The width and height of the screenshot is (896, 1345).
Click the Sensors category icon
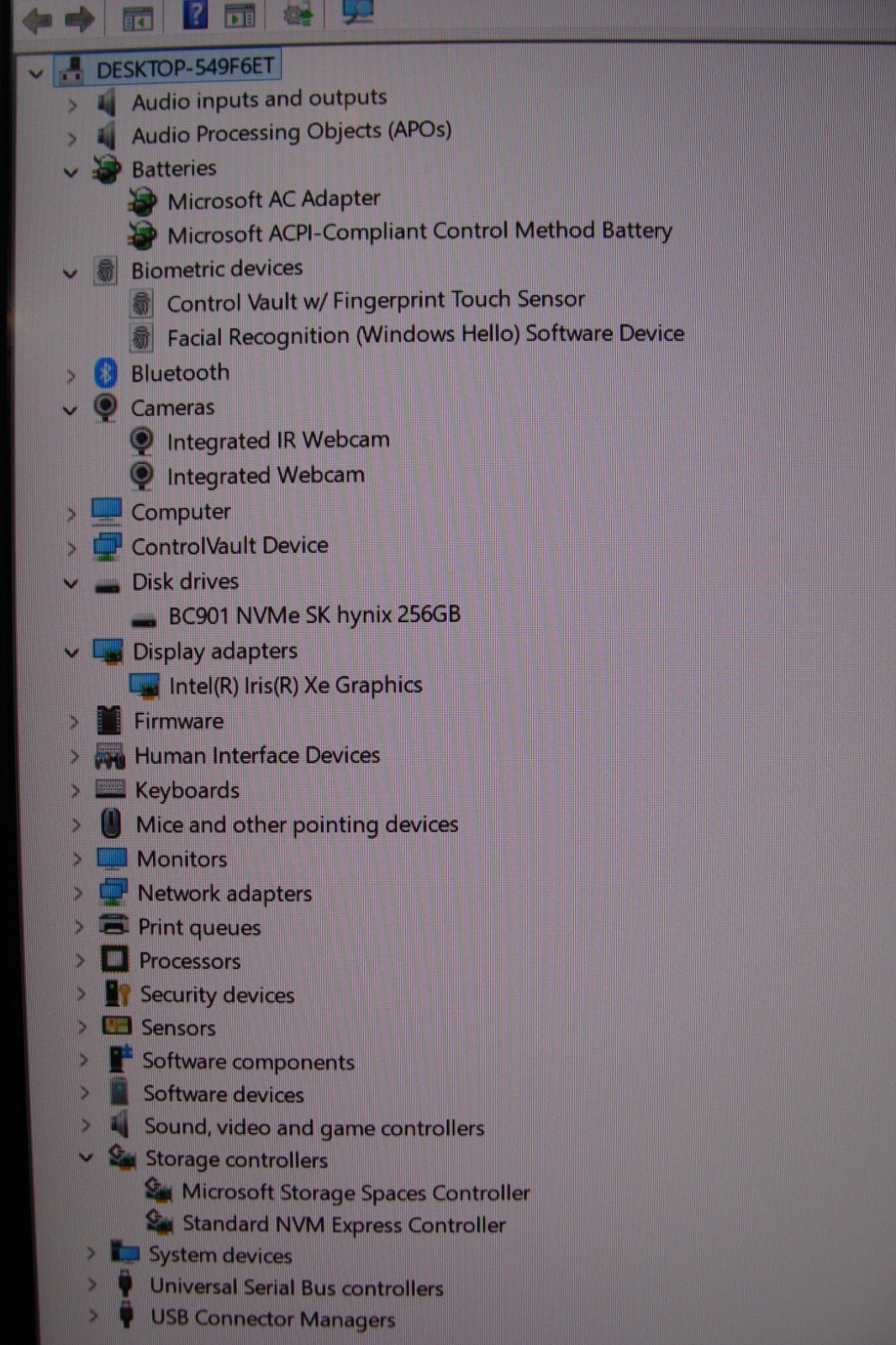tap(117, 1026)
